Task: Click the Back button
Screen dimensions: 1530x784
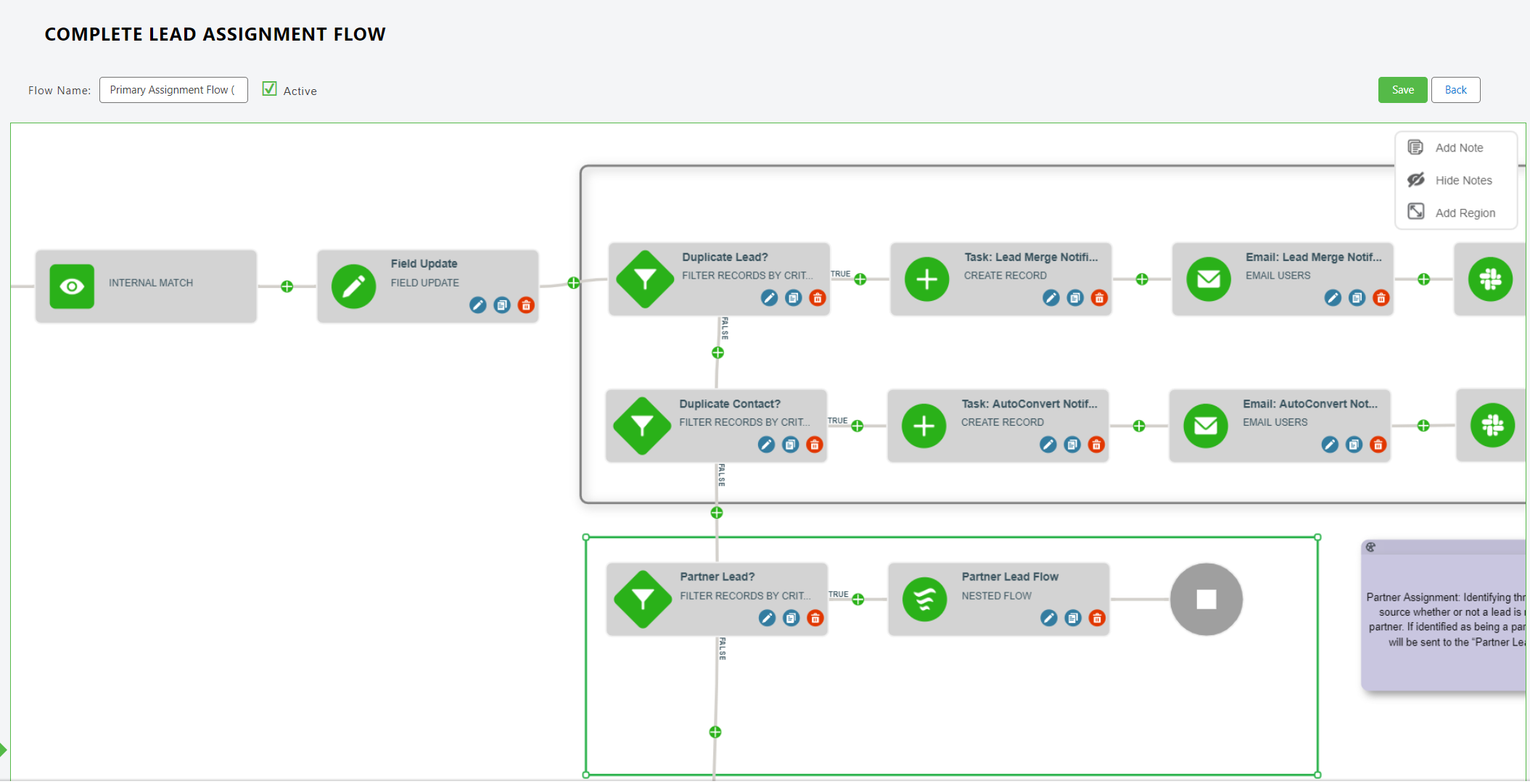Action: click(x=1456, y=89)
